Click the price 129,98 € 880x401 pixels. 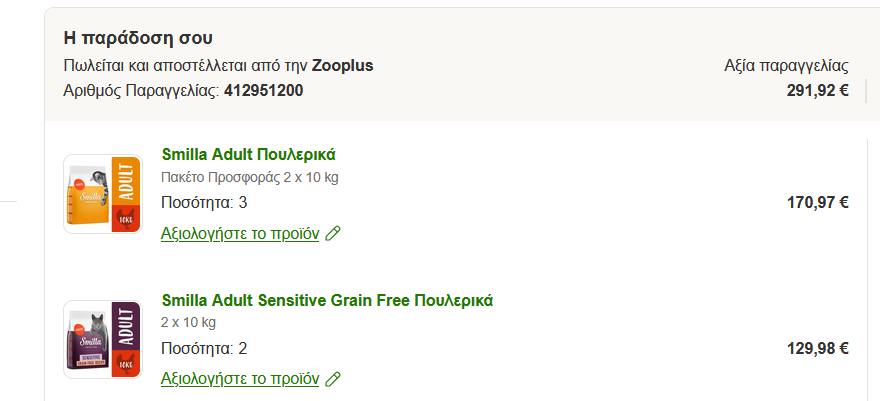817,349
